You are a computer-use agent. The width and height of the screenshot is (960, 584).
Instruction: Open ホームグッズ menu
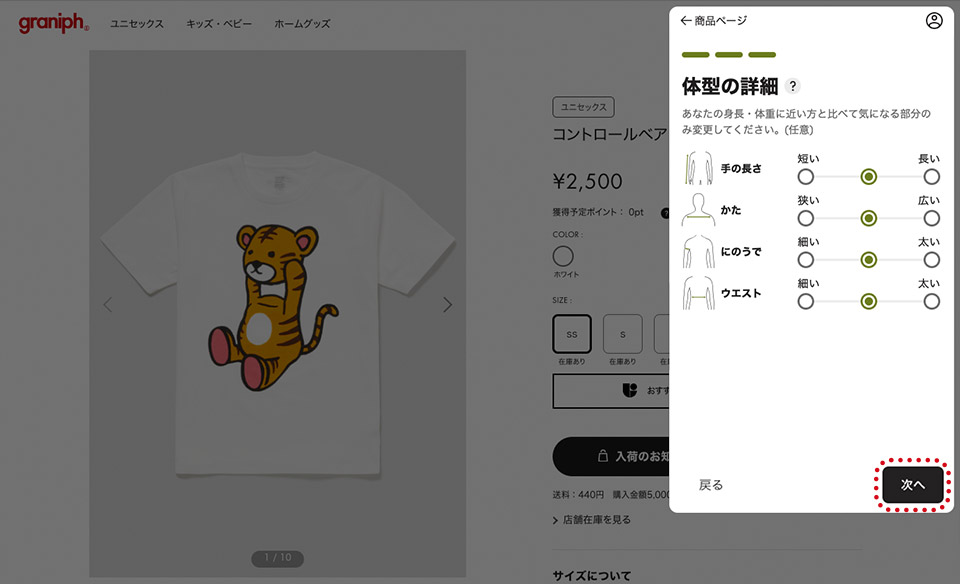click(x=302, y=24)
